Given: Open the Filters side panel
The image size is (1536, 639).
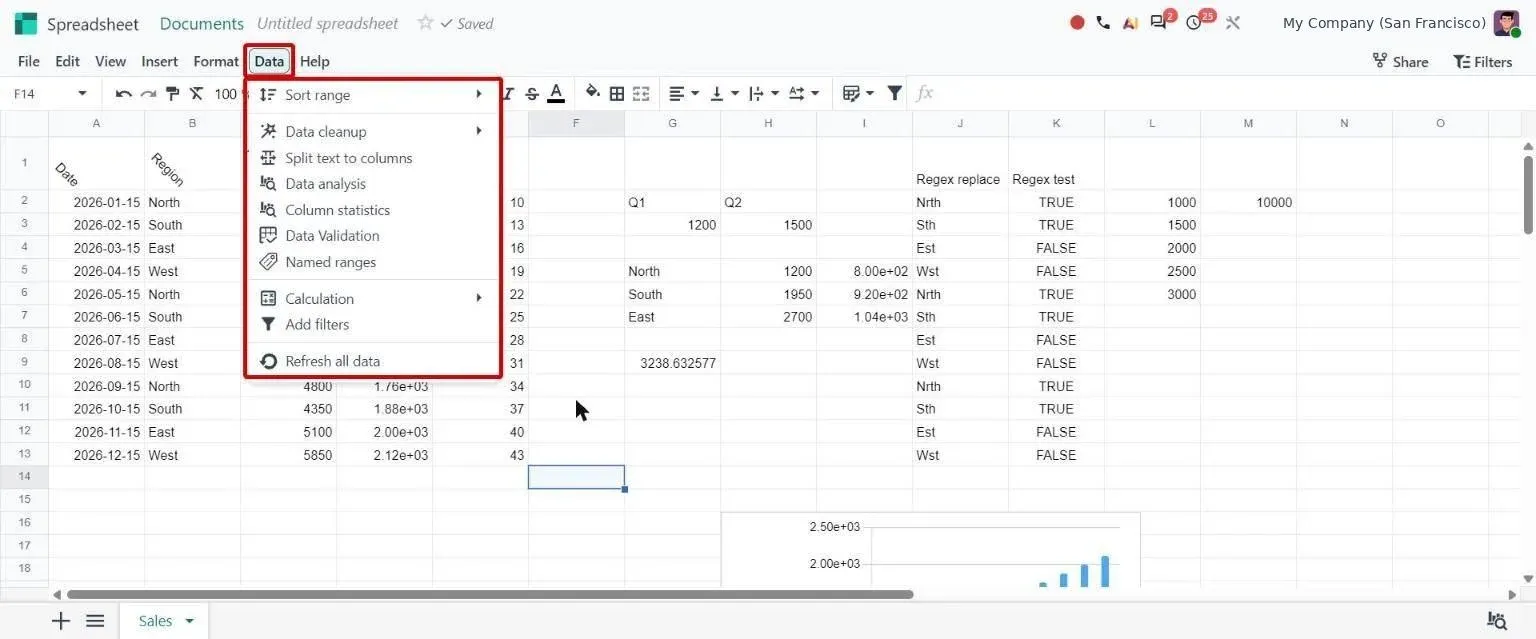Looking at the screenshot, I should pyautogui.click(x=1482, y=61).
